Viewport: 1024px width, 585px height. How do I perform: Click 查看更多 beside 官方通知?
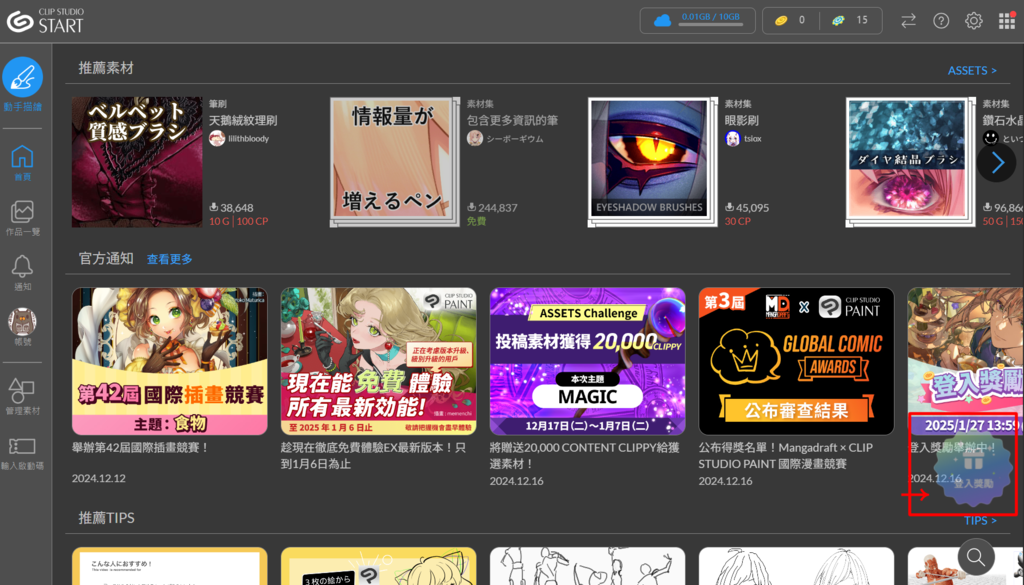(170, 259)
